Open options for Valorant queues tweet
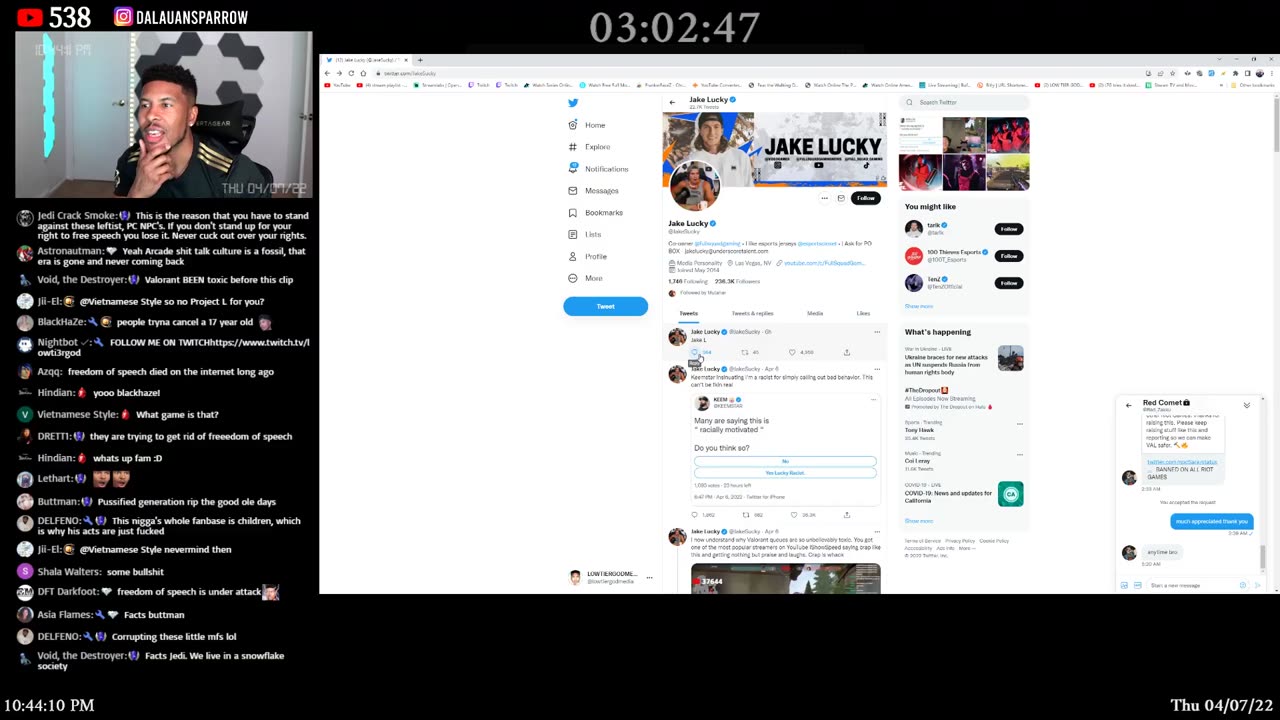Viewport: 1280px width, 720px height. [x=877, y=532]
